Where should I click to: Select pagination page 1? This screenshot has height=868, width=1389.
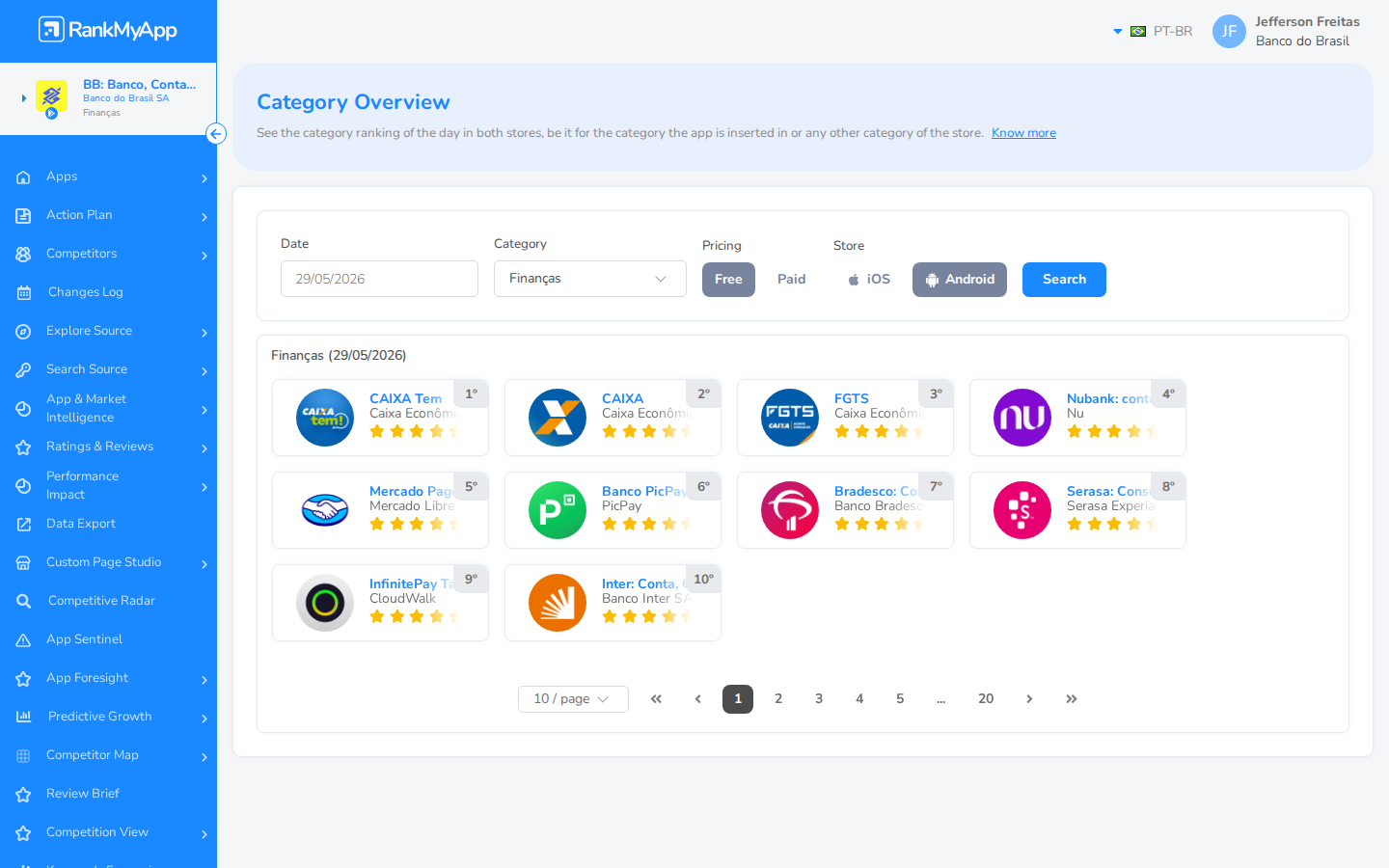click(x=738, y=699)
